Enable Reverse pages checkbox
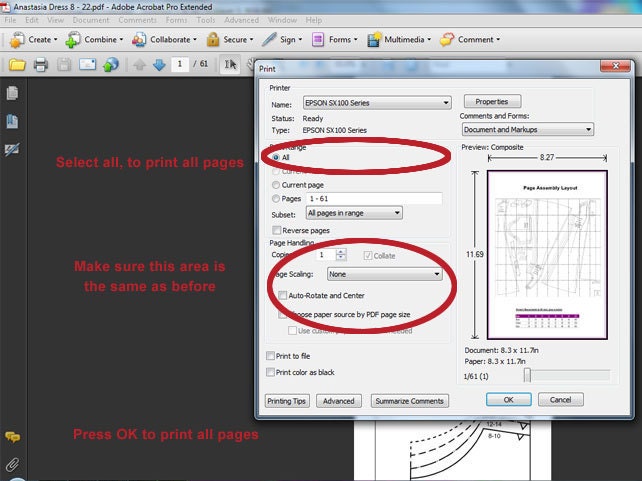 pos(277,230)
